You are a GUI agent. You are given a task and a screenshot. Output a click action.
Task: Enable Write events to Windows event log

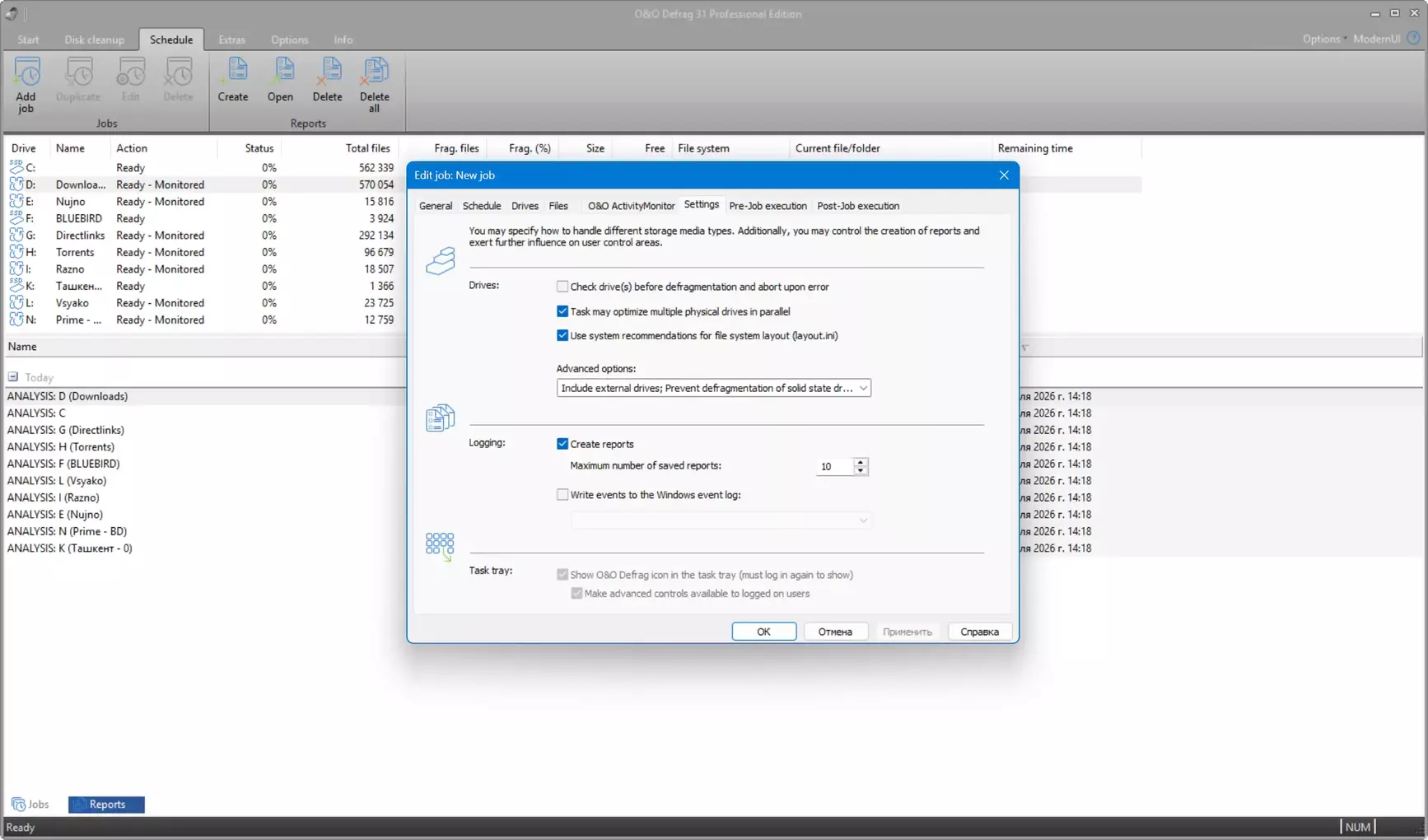click(562, 495)
